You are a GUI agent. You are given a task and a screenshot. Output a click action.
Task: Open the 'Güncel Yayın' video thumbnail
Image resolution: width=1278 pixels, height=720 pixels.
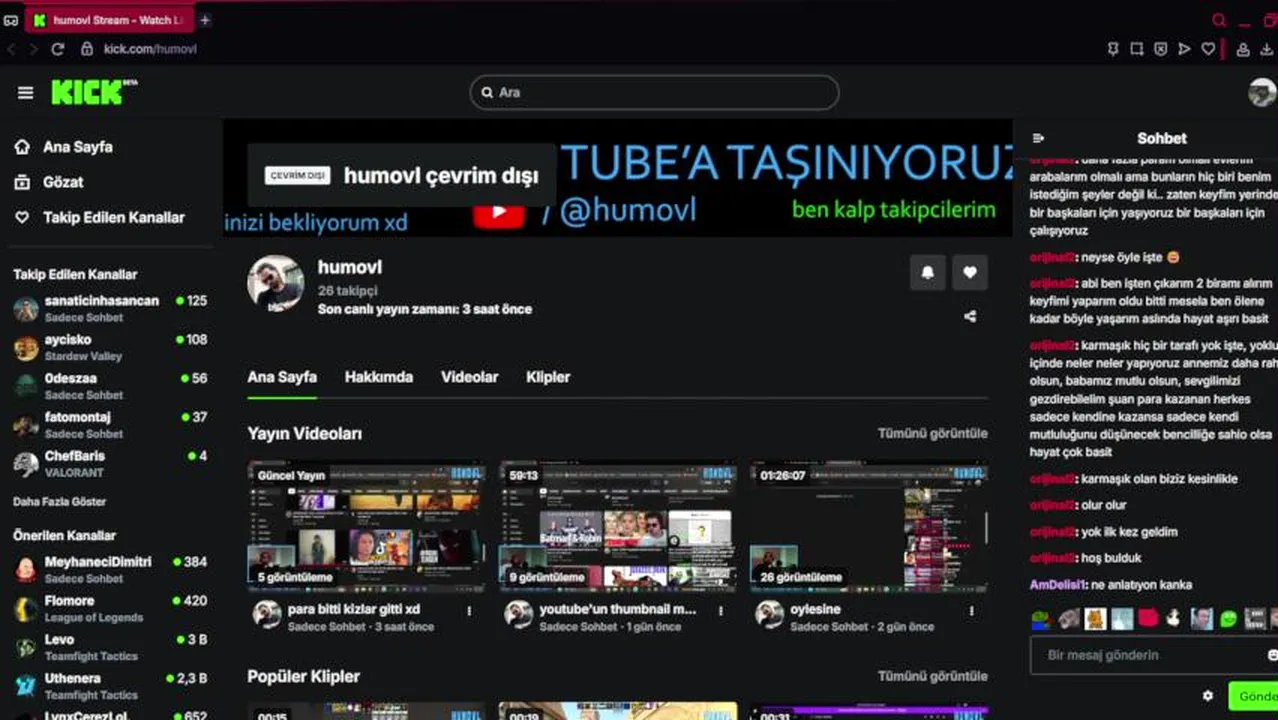coord(366,527)
